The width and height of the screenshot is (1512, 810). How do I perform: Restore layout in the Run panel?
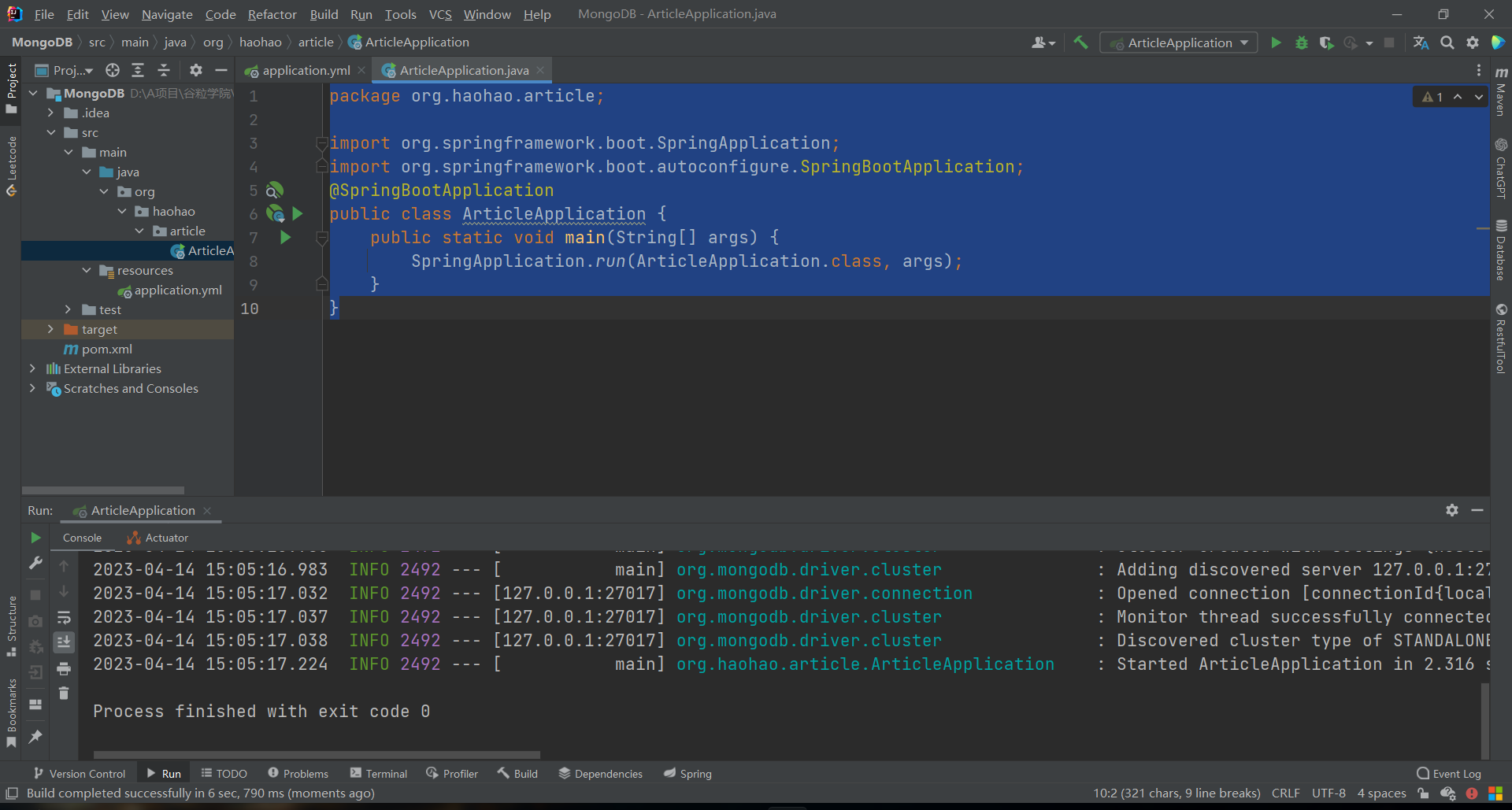point(35,705)
